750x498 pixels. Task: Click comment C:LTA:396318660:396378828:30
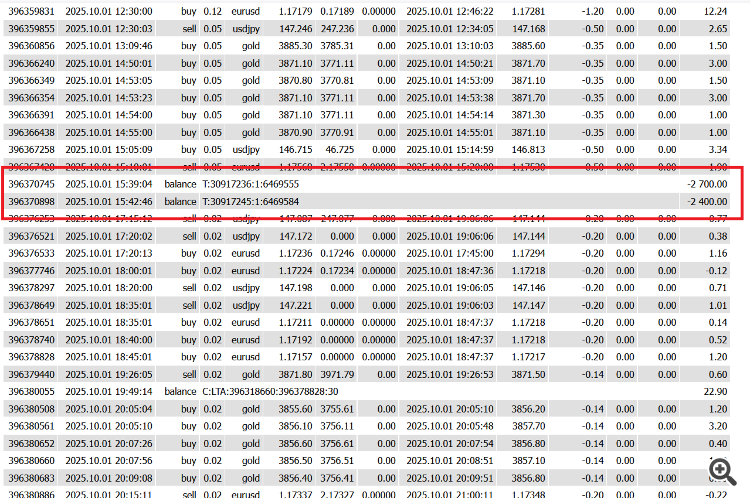(x=270, y=391)
